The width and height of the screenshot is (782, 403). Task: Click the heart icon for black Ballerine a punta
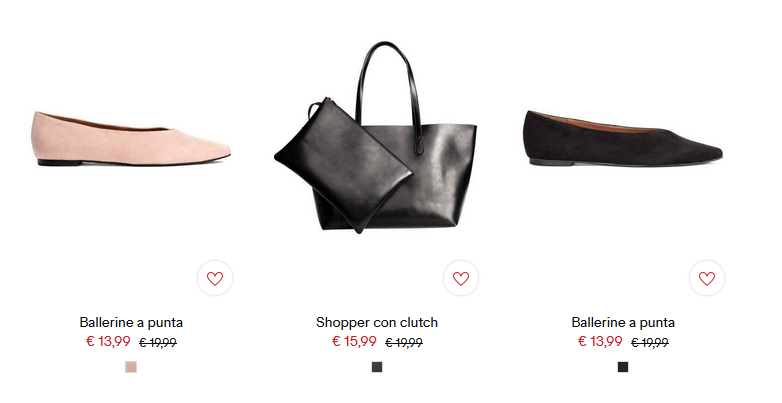tap(707, 278)
